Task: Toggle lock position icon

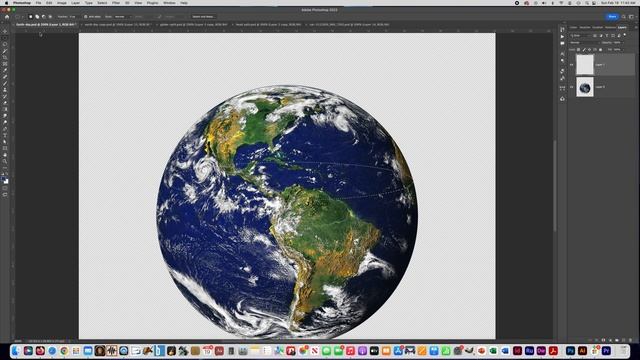Action: (x=589, y=49)
